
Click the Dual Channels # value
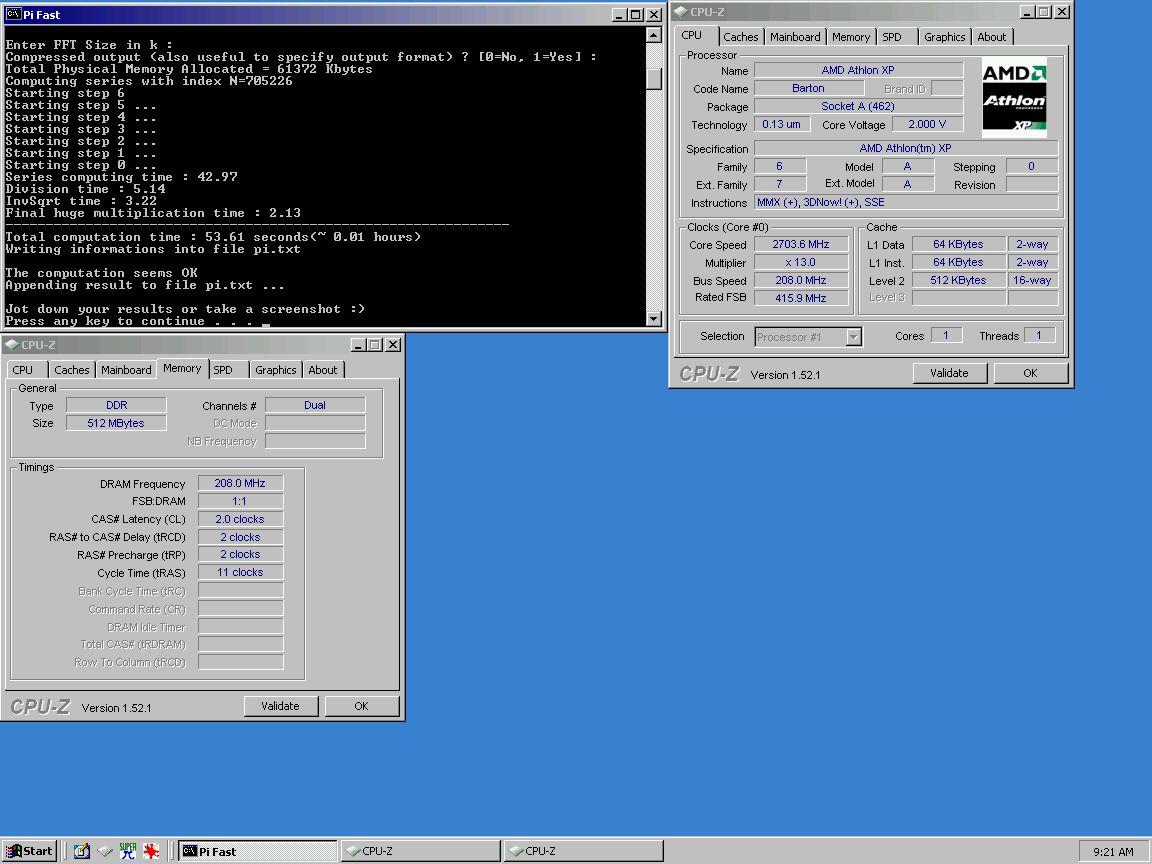tap(315, 405)
